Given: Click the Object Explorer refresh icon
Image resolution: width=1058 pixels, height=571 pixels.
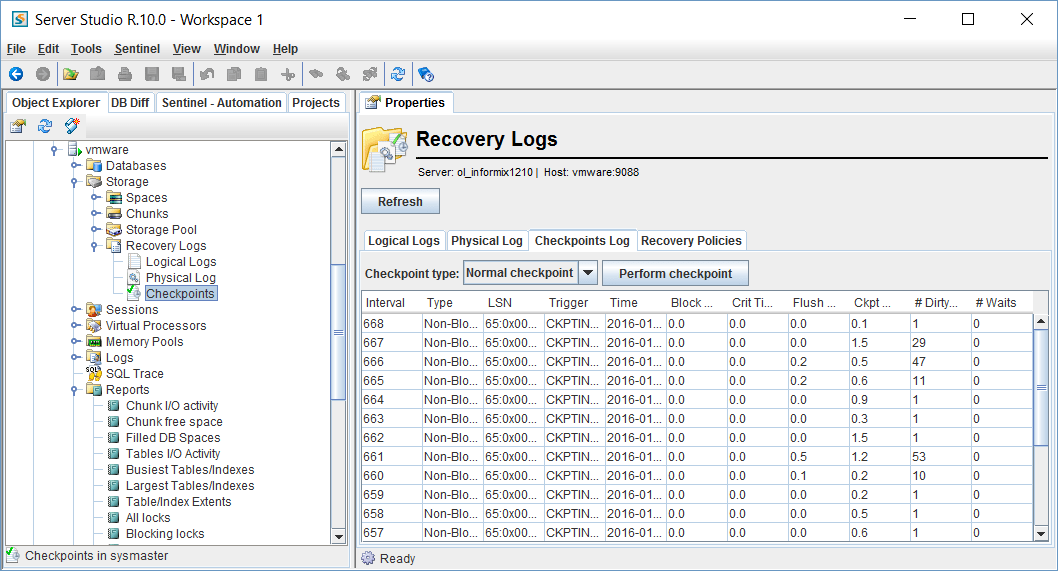Looking at the screenshot, I should 45,126.
